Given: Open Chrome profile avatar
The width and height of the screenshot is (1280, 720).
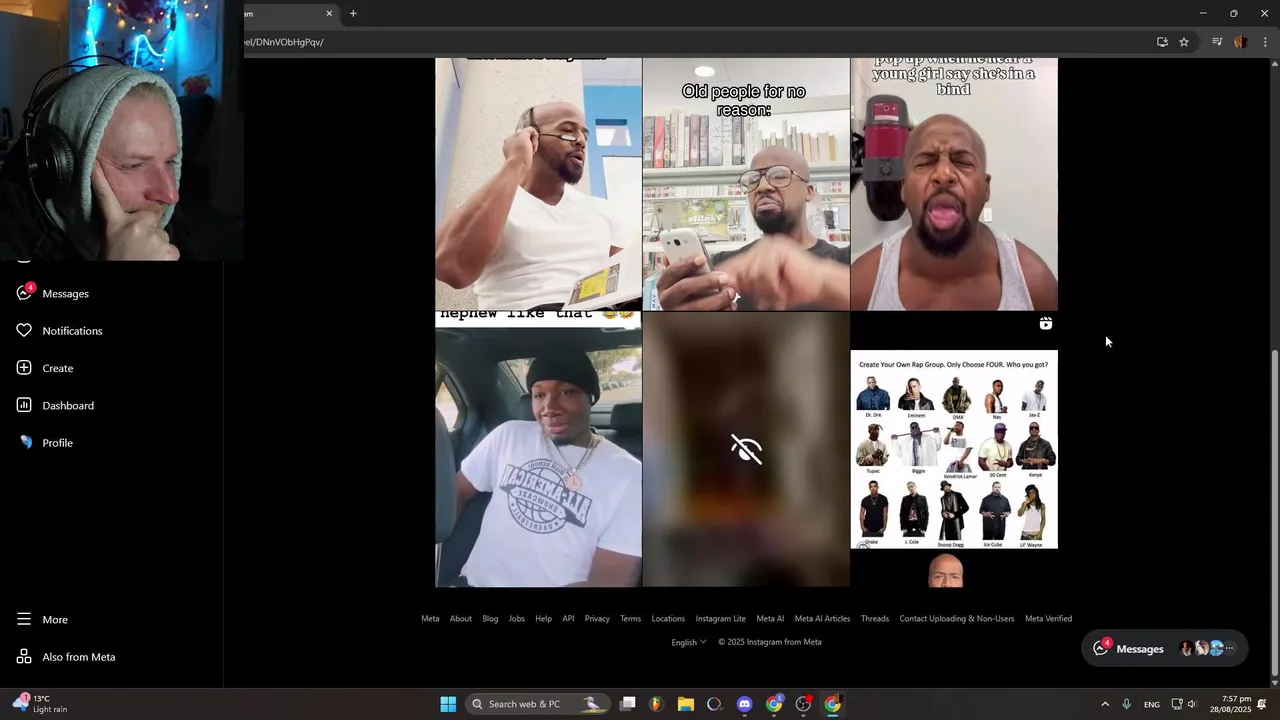Looking at the screenshot, I should [x=1241, y=42].
